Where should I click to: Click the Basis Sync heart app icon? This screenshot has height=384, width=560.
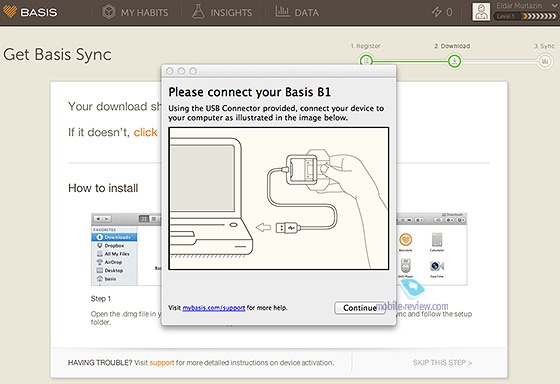pyautogui.click(x=406, y=240)
